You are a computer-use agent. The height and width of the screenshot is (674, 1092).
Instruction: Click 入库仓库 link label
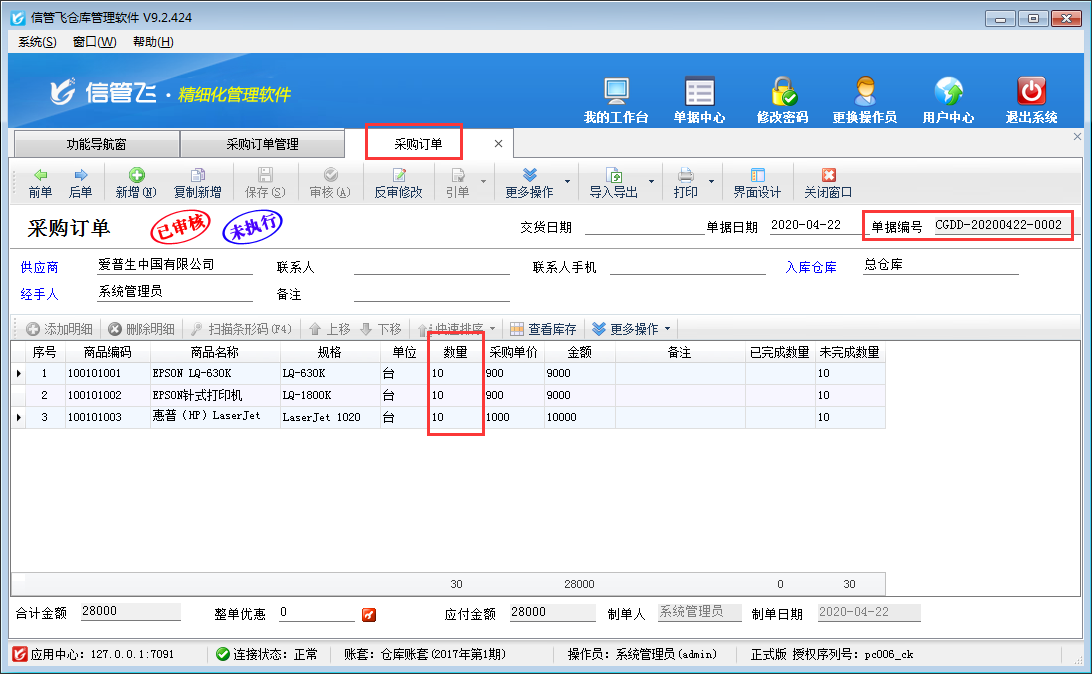pyautogui.click(x=810, y=268)
